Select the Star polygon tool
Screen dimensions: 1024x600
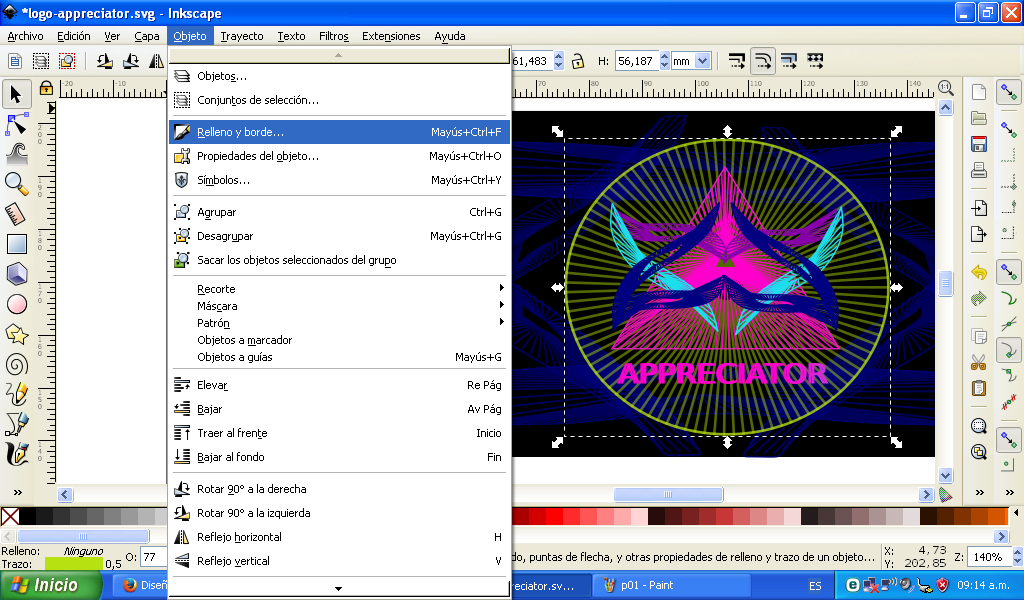(x=16, y=335)
